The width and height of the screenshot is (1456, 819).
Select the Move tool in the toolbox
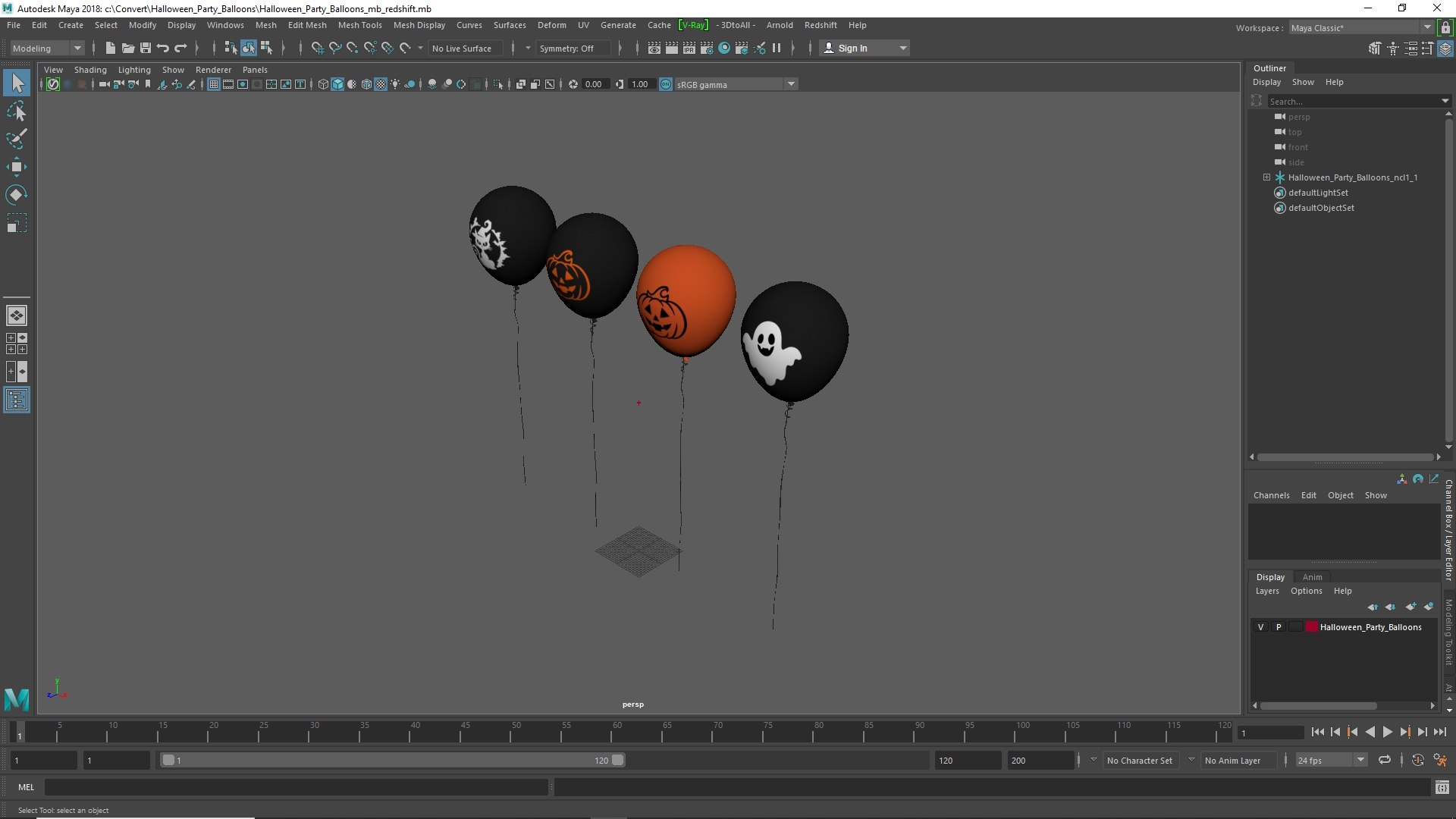(17, 167)
